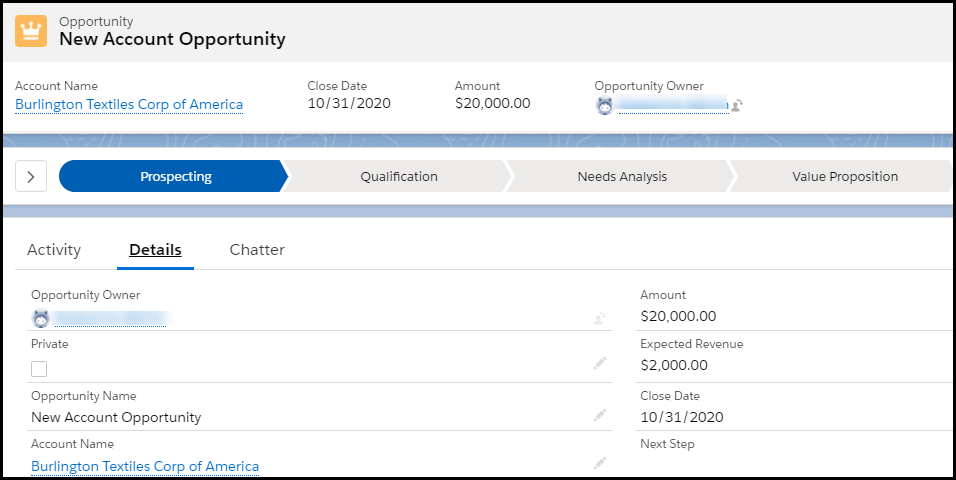
Task: Click change owner icon in header
Action: coord(736,105)
